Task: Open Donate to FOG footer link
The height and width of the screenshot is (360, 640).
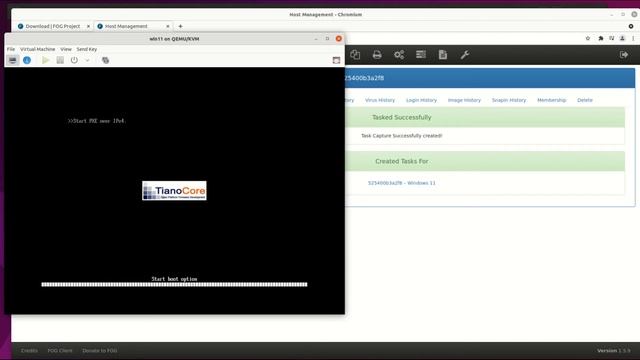Action: pos(100,351)
